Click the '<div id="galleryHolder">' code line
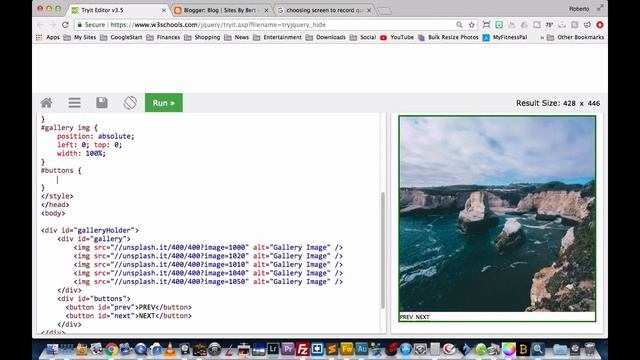This screenshot has height=360, width=640. 90,230
